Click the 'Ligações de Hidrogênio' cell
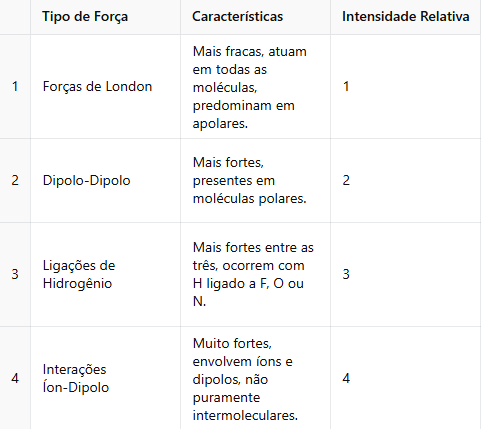The width and height of the screenshot is (481, 429). pos(105,274)
